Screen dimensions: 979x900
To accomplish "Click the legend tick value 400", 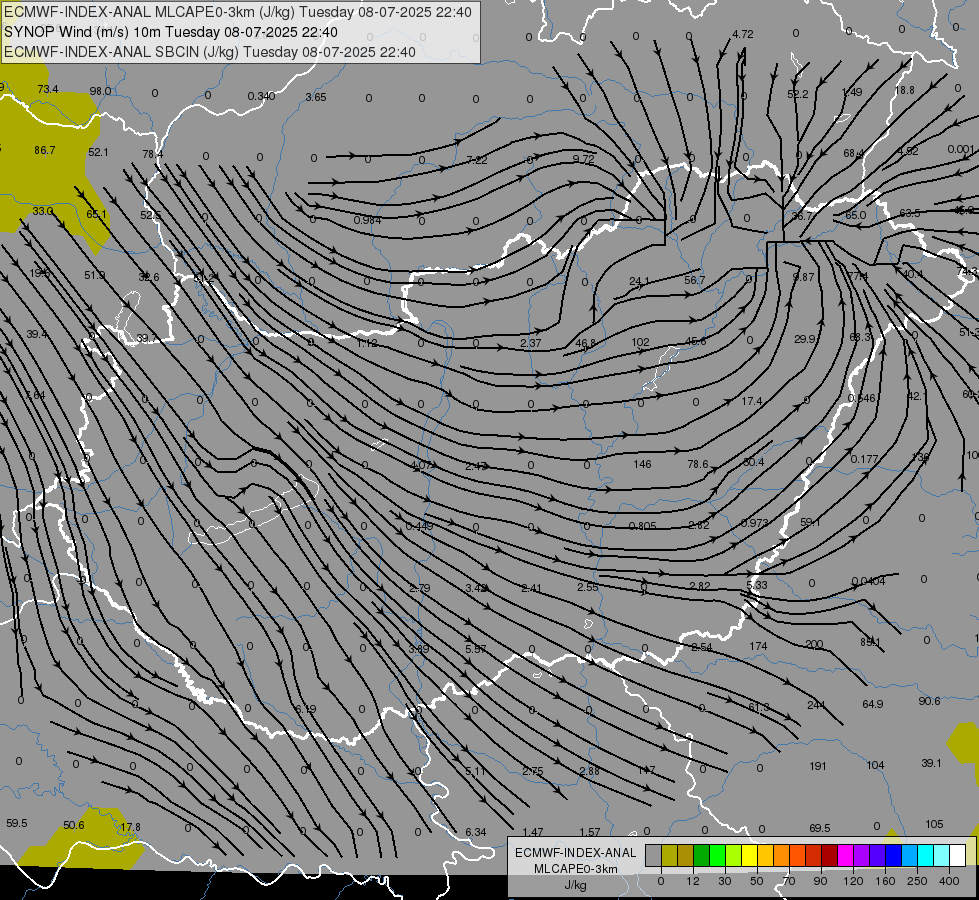I will click(949, 881).
